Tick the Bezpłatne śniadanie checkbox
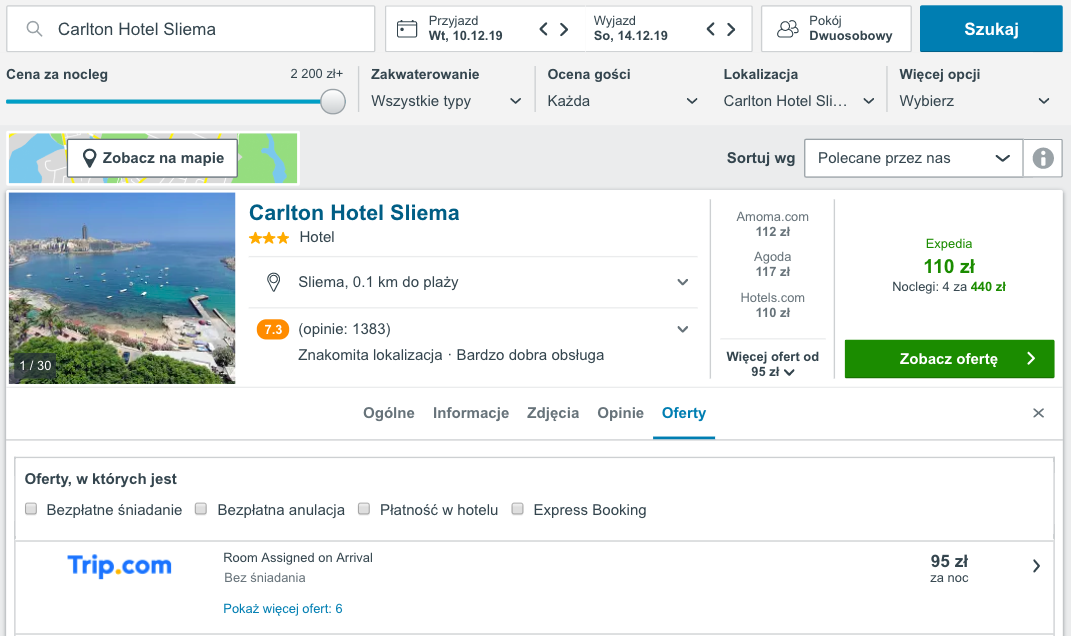The image size is (1071, 636). [x=31, y=509]
